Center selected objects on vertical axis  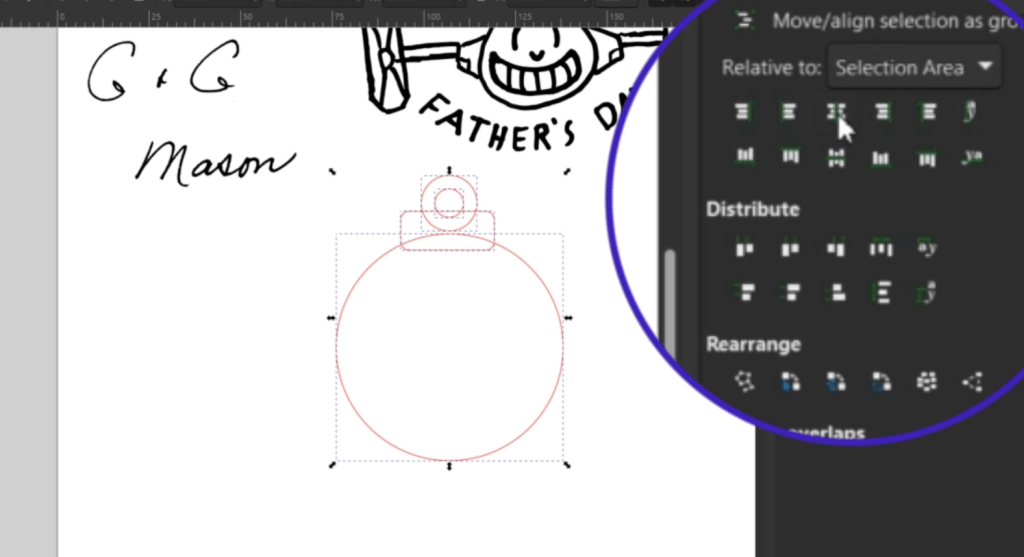pos(835,112)
